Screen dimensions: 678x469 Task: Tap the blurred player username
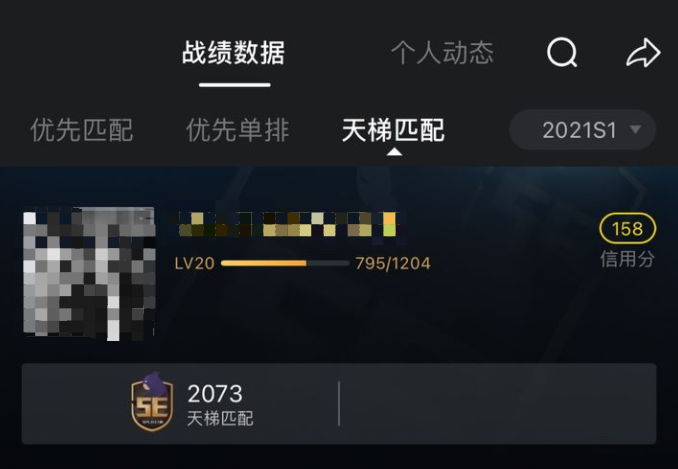click(x=288, y=224)
